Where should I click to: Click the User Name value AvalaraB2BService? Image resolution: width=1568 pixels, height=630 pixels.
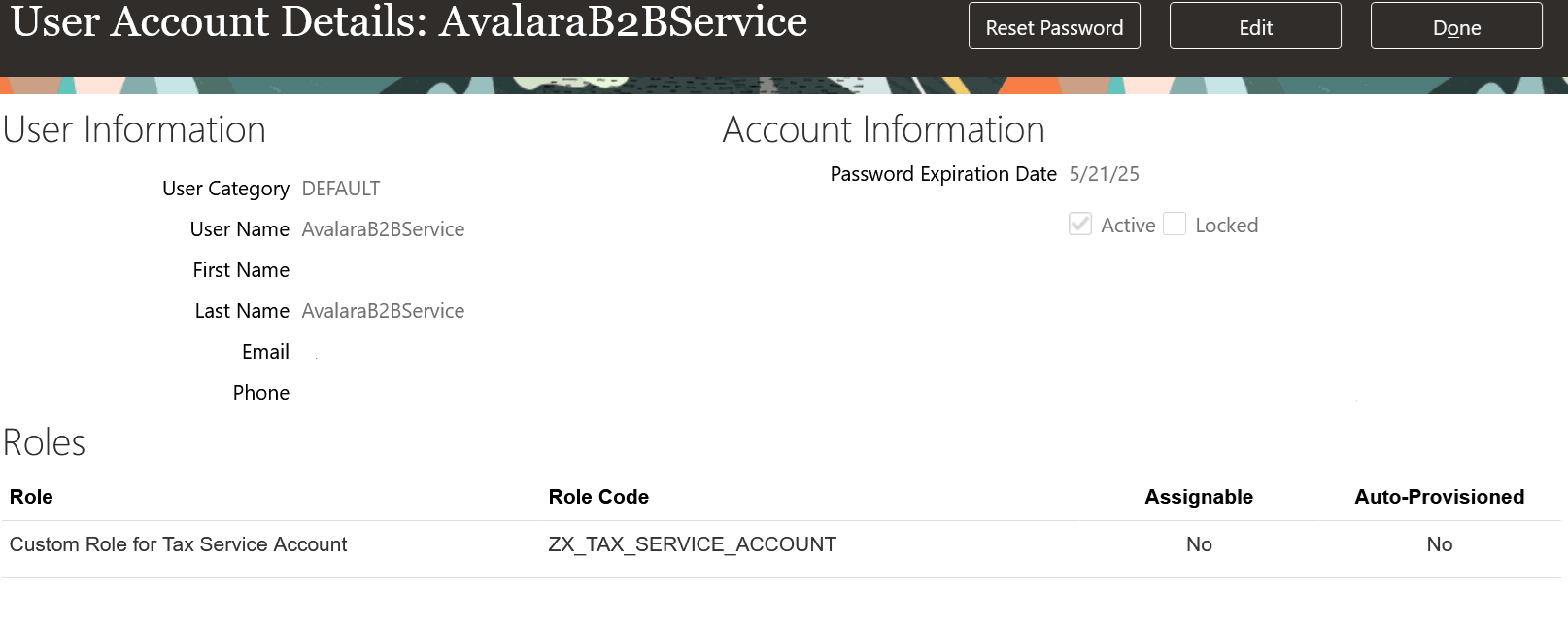pyautogui.click(x=383, y=229)
